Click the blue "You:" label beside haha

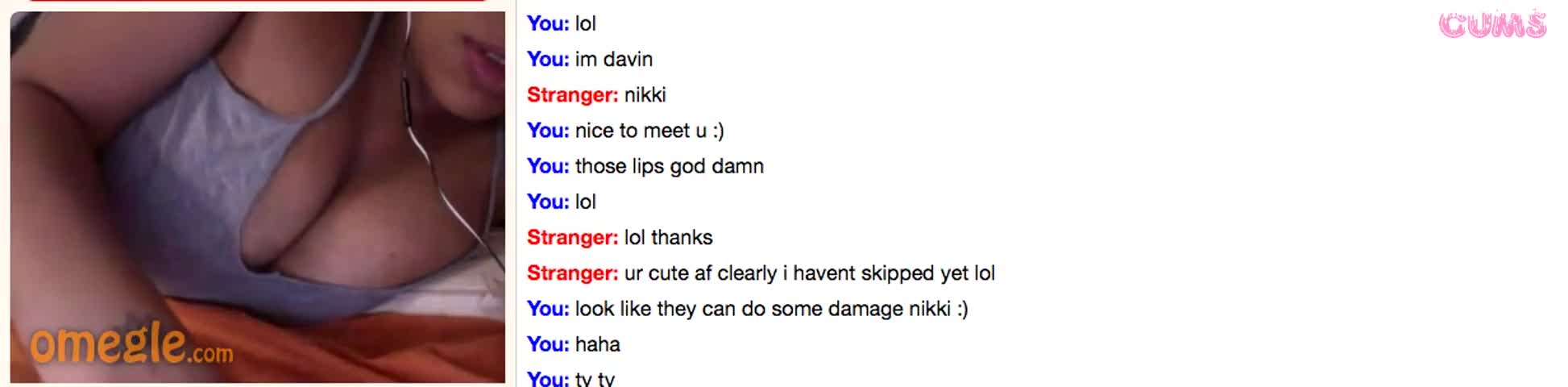(x=548, y=344)
